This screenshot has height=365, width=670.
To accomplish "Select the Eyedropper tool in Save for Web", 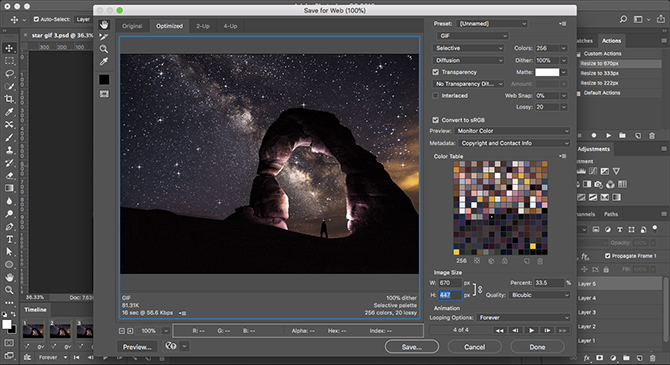I will (104, 62).
